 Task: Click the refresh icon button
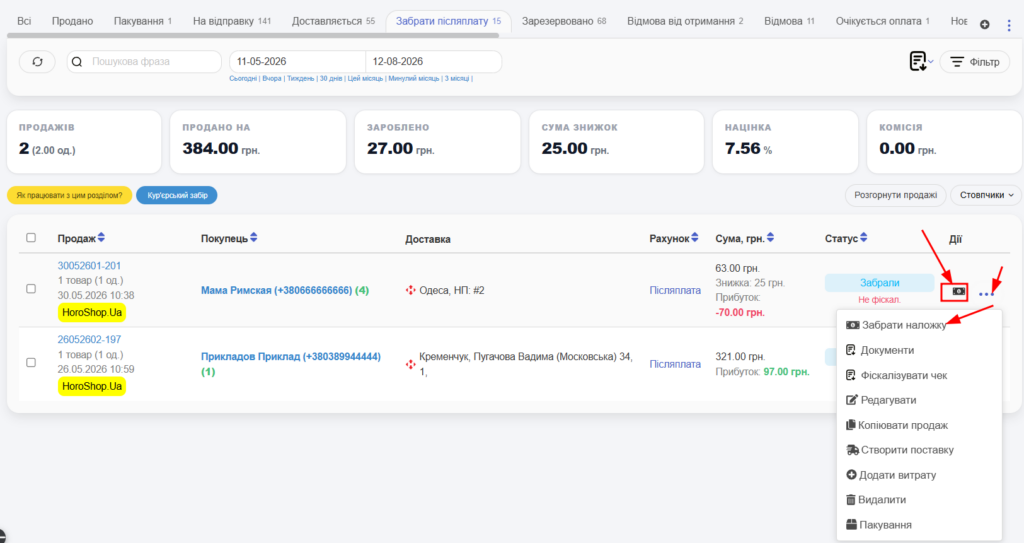pyautogui.click(x=37, y=61)
